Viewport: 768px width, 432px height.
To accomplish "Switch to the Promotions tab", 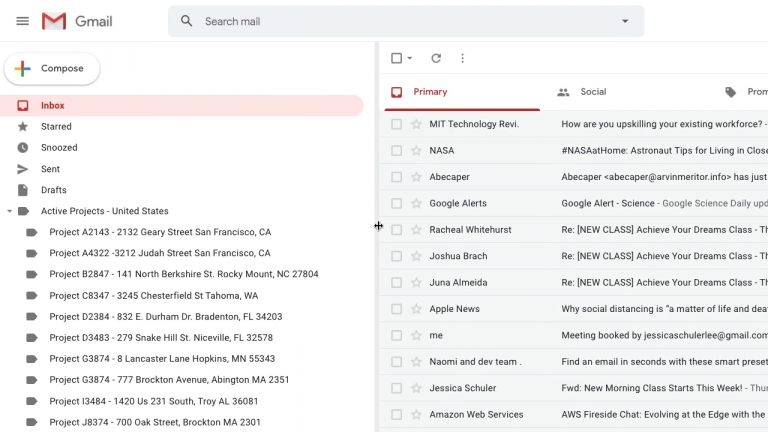I will (x=745, y=92).
